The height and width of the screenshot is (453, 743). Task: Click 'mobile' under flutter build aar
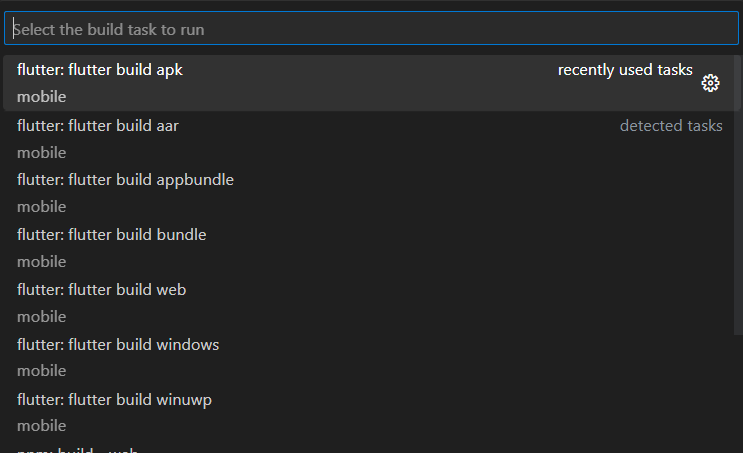[42, 153]
